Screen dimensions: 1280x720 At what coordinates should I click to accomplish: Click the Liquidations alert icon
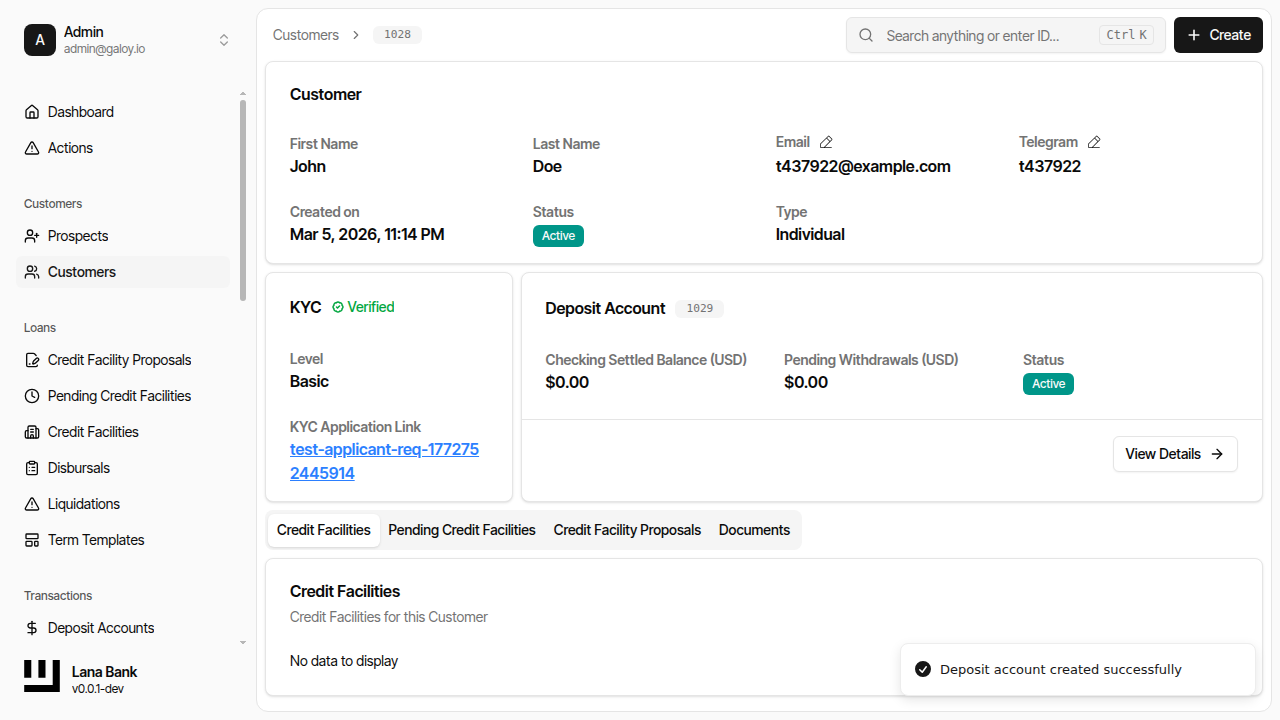click(31, 503)
